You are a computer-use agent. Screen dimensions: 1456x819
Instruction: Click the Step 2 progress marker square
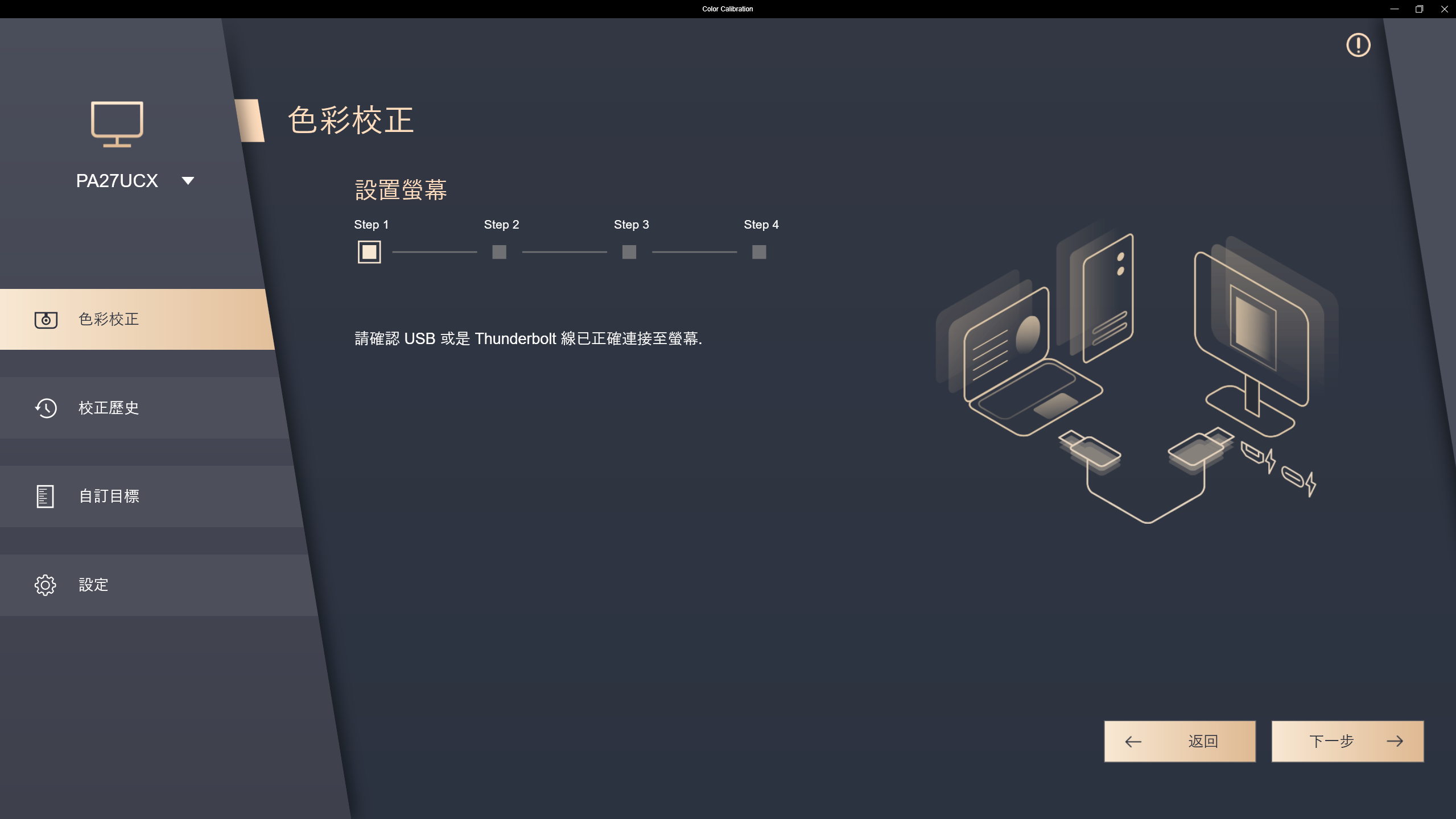tap(499, 252)
